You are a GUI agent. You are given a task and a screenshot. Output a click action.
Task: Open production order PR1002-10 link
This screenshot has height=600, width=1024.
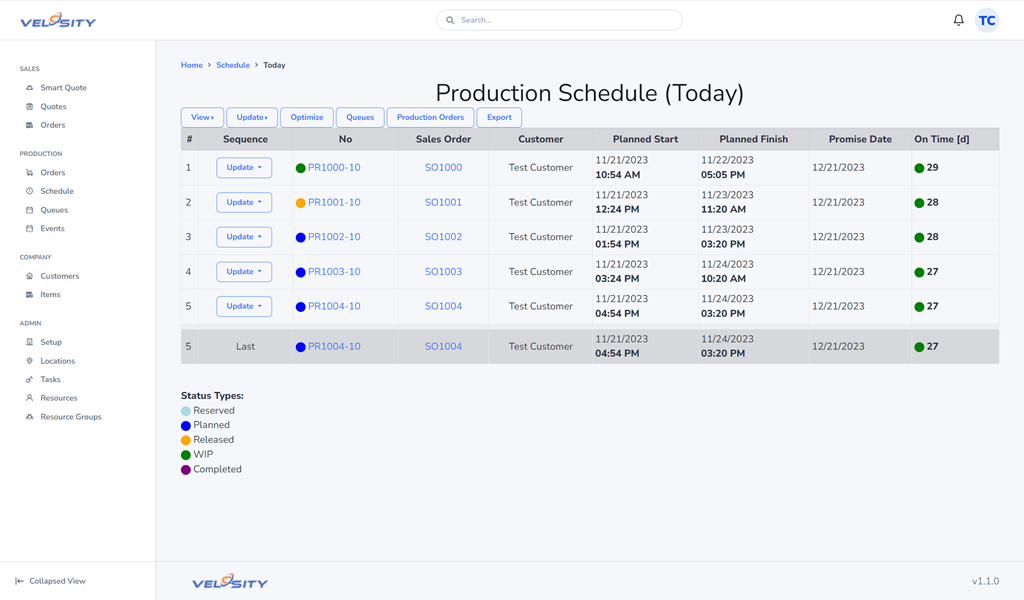click(x=334, y=237)
